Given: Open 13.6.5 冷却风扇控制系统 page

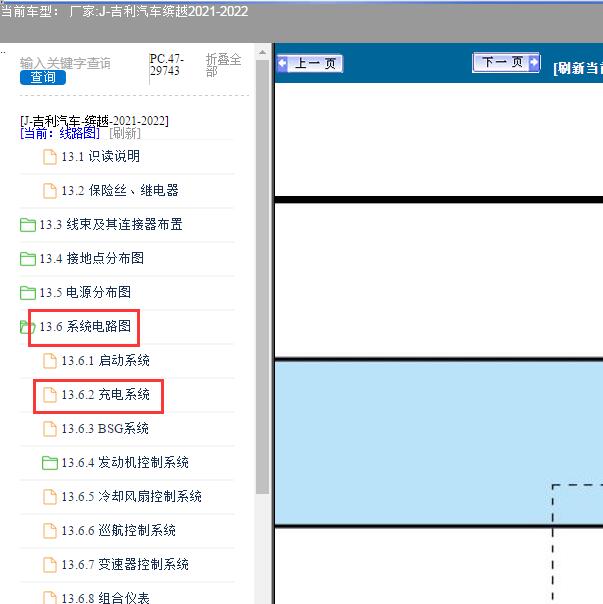Looking at the screenshot, I should point(131,496).
